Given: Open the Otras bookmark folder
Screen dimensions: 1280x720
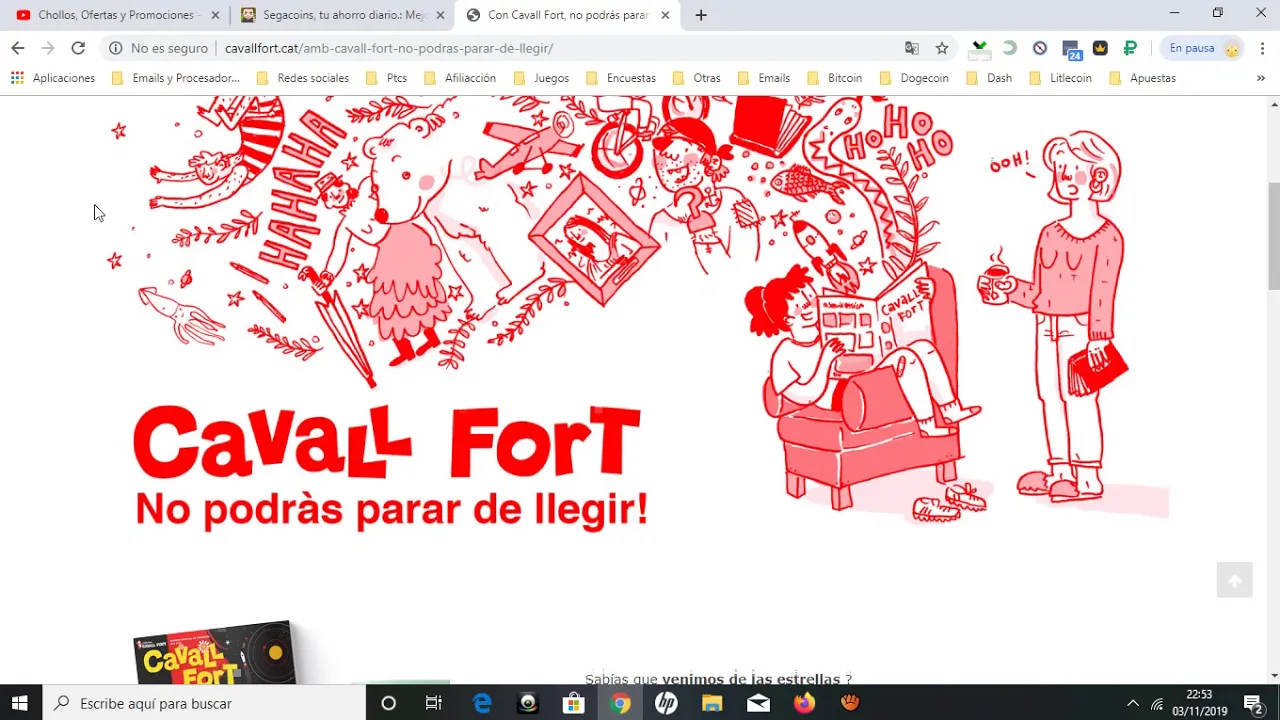Looking at the screenshot, I should click(x=696, y=78).
